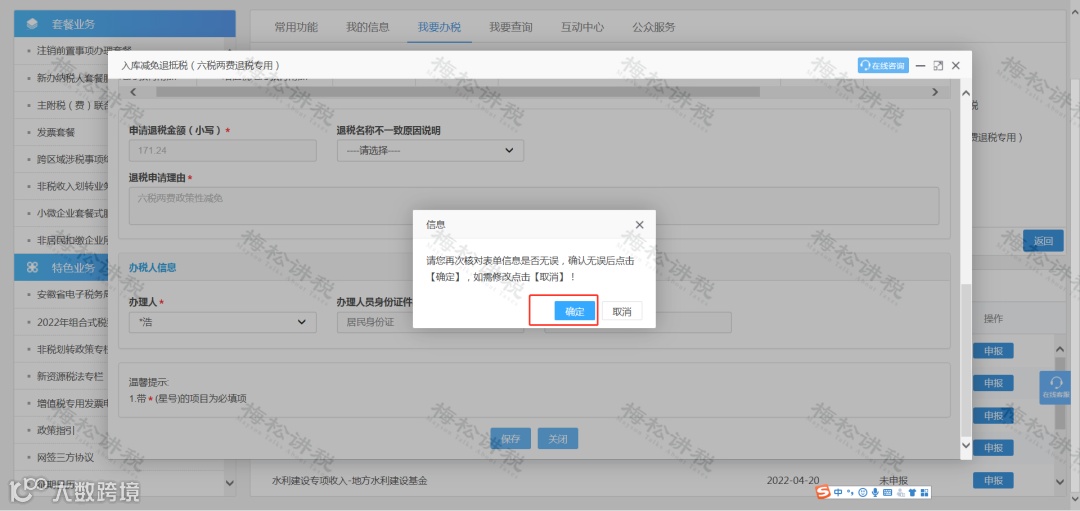Focus the 申请退税金额（小写）field

tap(222, 150)
